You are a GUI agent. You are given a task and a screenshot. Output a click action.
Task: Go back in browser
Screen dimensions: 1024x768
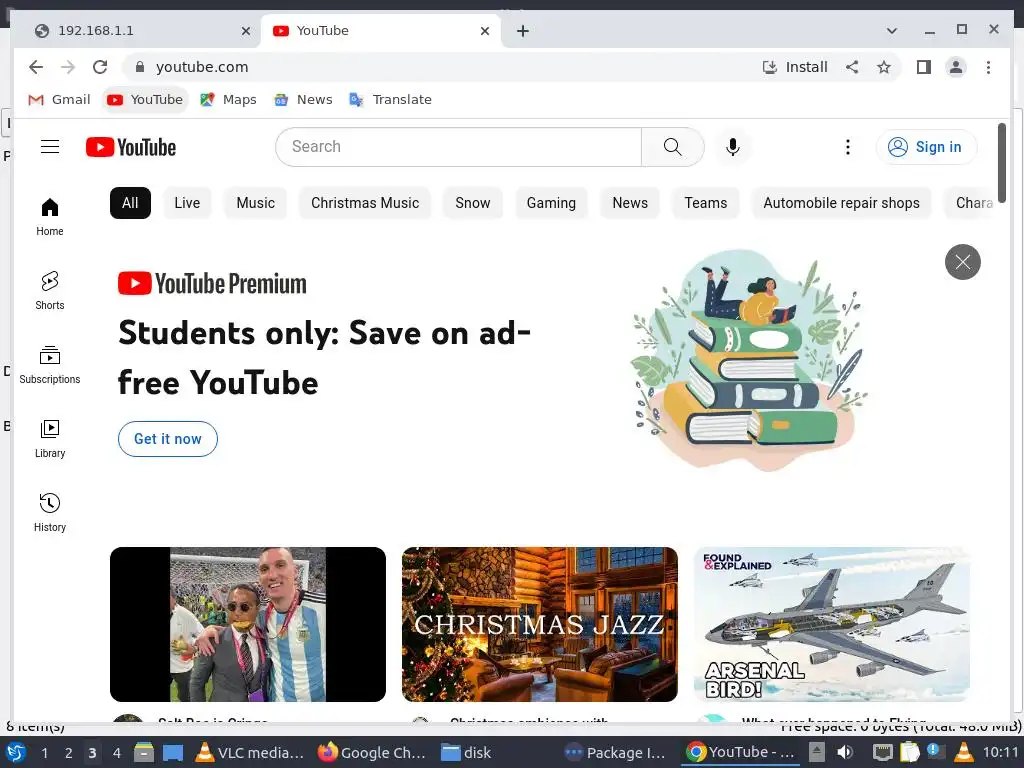pyautogui.click(x=36, y=67)
